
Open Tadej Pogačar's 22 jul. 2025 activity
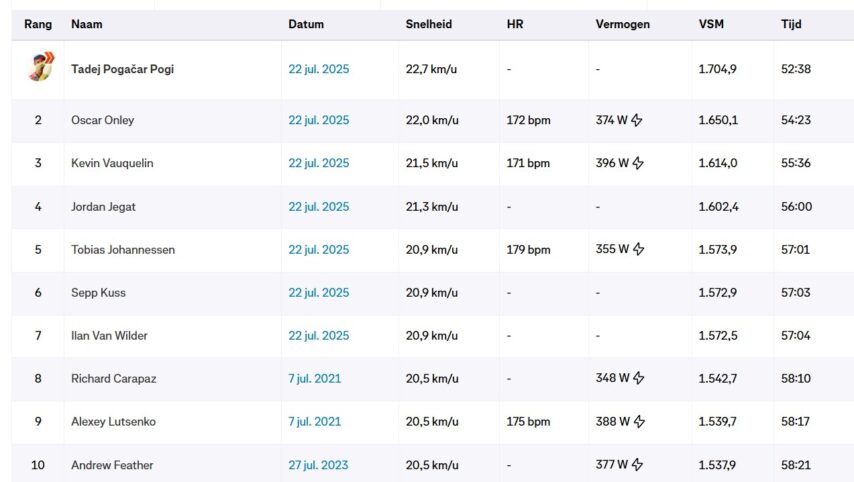click(x=319, y=70)
